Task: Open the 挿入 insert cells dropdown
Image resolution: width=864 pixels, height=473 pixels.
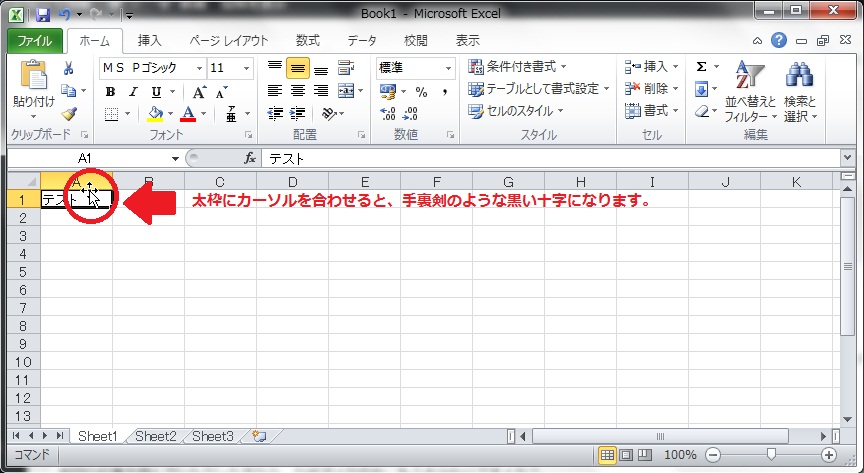Action: pos(651,67)
